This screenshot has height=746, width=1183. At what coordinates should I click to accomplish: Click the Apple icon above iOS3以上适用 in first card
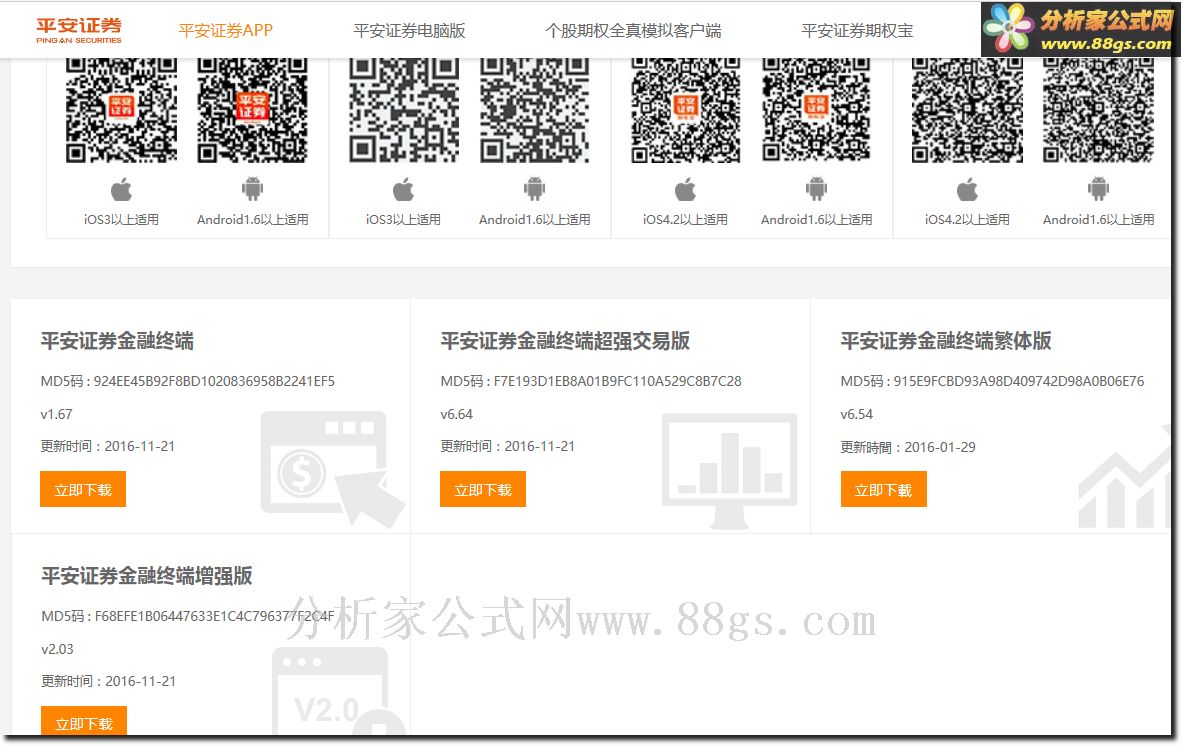coord(121,189)
